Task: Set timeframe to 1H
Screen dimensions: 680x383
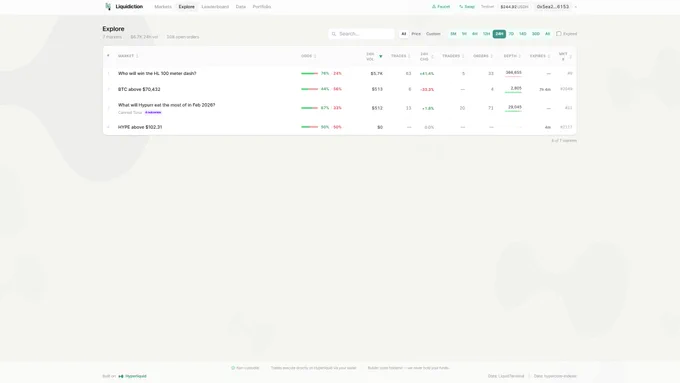Action: click(x=464, y=34)
